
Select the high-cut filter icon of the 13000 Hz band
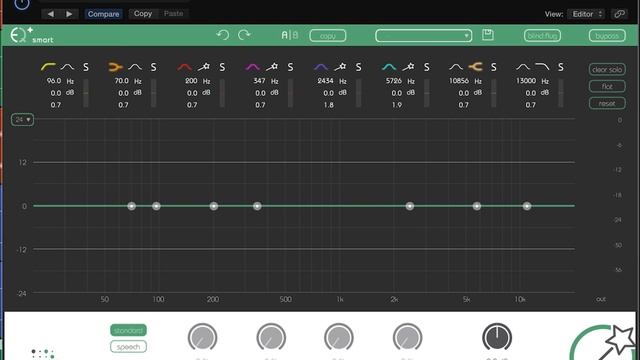[542, 67]
